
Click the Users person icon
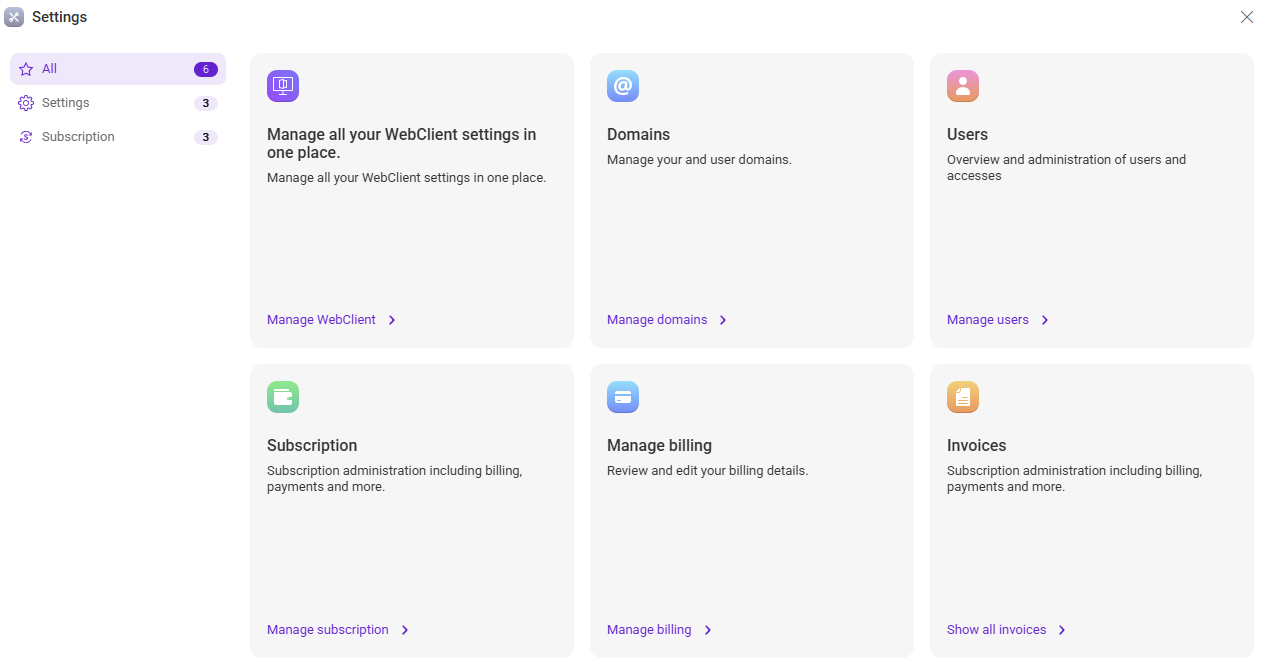click(x=963, y=86)
